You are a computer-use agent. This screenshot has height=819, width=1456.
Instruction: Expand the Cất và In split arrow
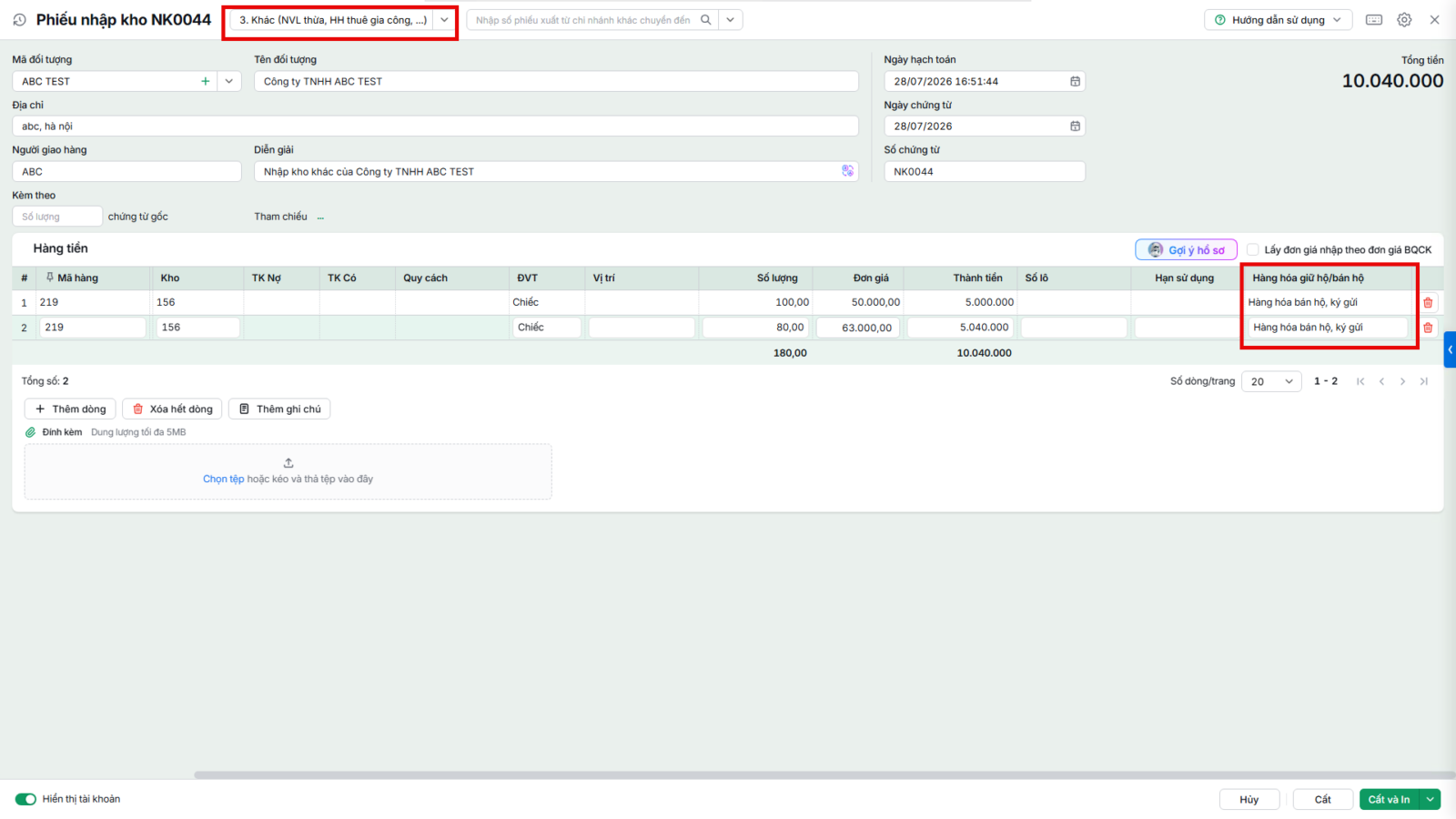click(1431, 799)
